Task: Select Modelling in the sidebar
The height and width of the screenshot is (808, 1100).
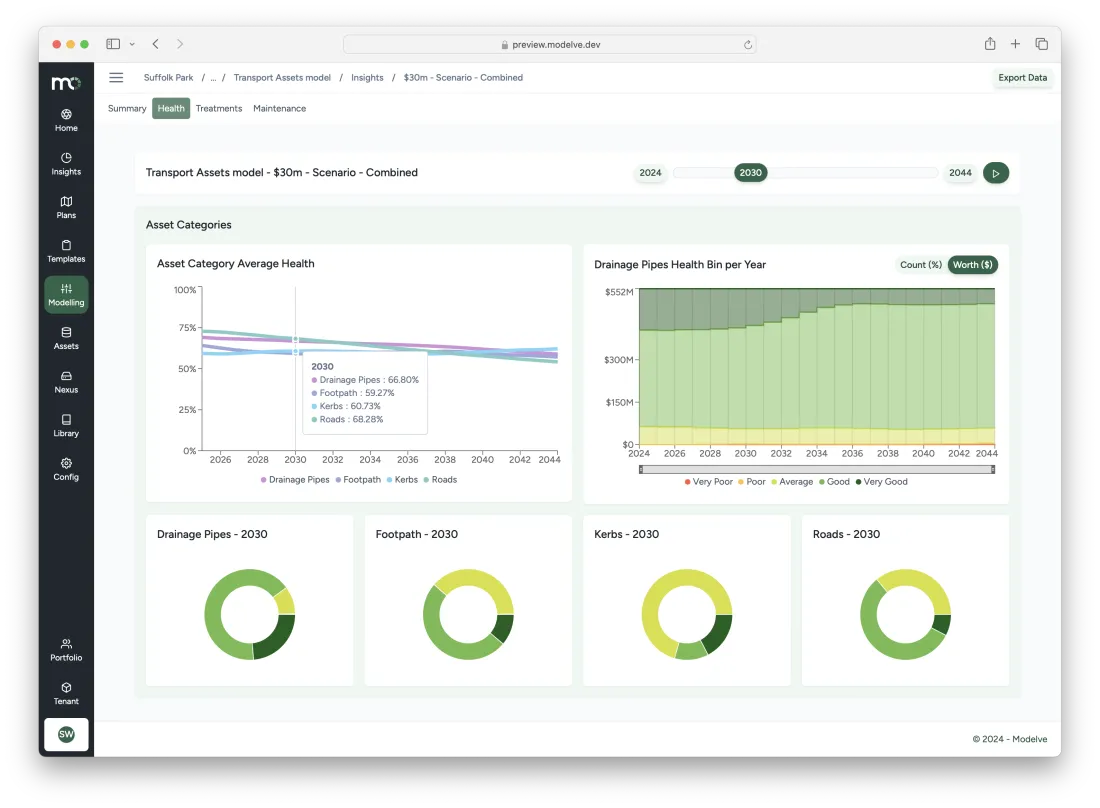Action: pyautogui.click(x=66, y=294)
